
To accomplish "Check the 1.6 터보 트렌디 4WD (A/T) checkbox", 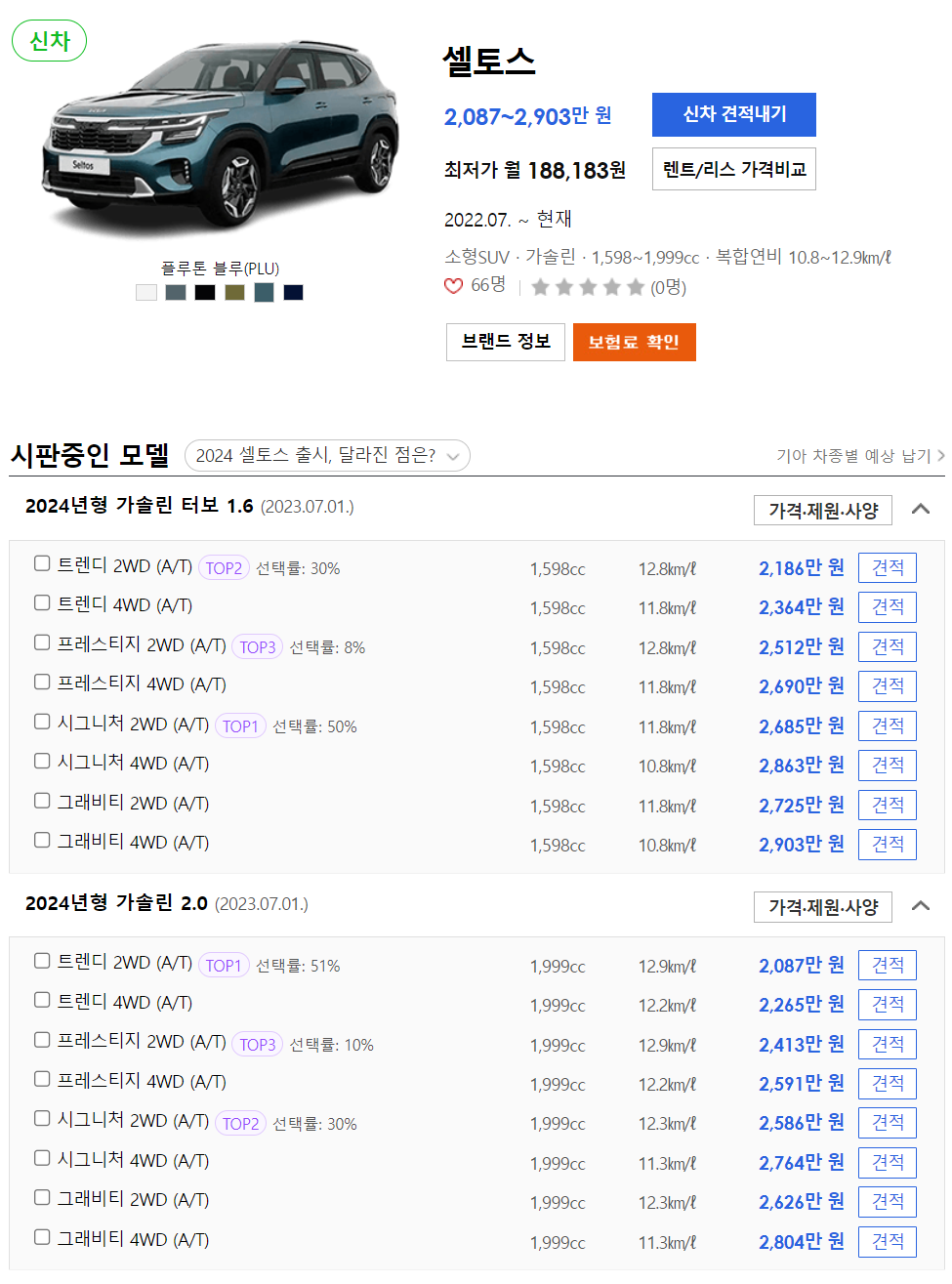I will click(42, 602).
